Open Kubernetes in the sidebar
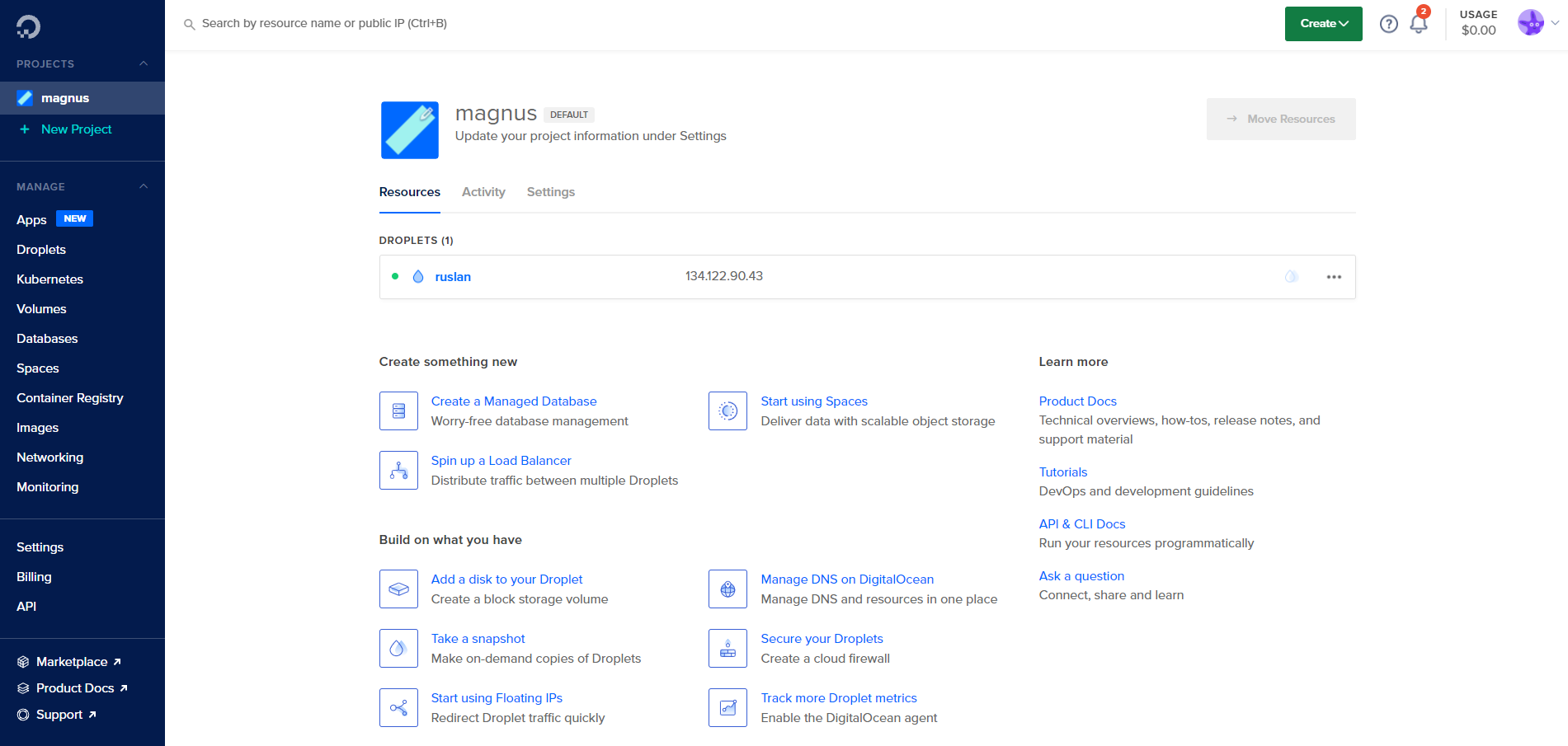 pos(49,279)
